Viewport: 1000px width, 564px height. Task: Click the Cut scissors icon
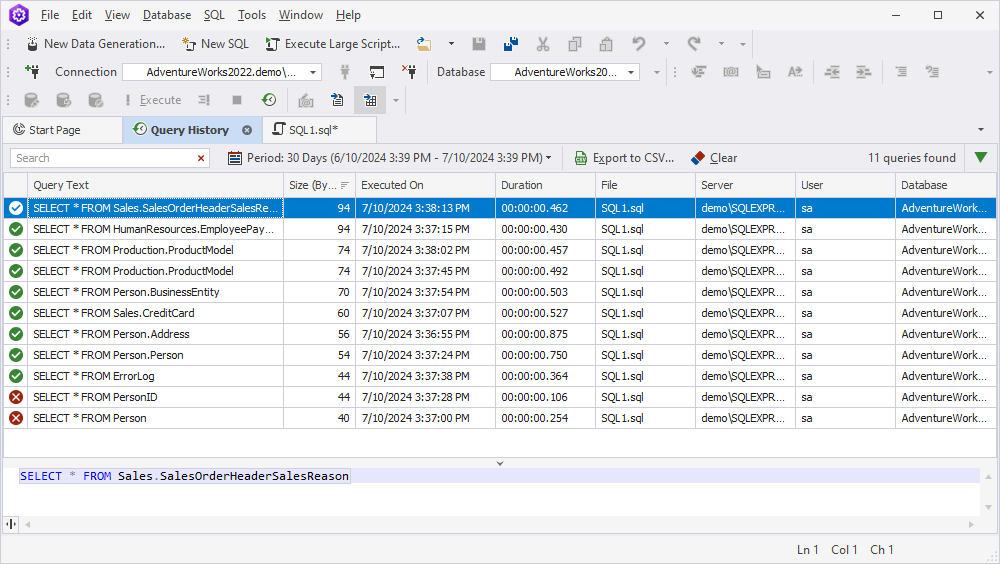(543, 44)
